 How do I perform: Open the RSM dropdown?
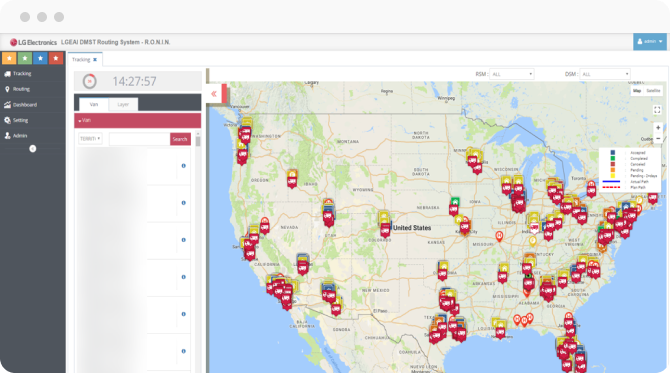(511, 74)
